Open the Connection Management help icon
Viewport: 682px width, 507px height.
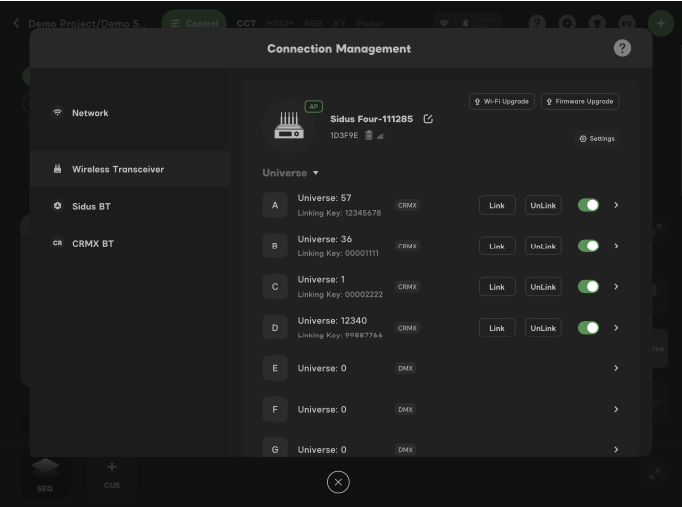pyautogui.click(x=622, y=48)
